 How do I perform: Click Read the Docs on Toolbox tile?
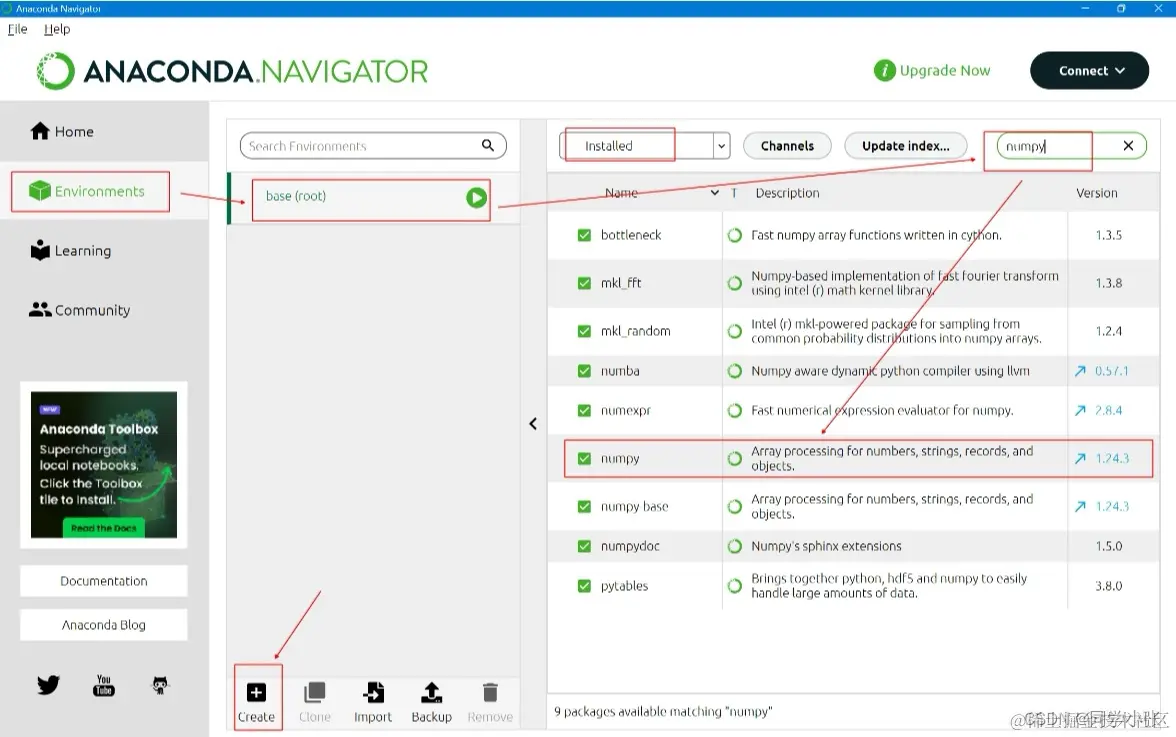click(104, 528)
